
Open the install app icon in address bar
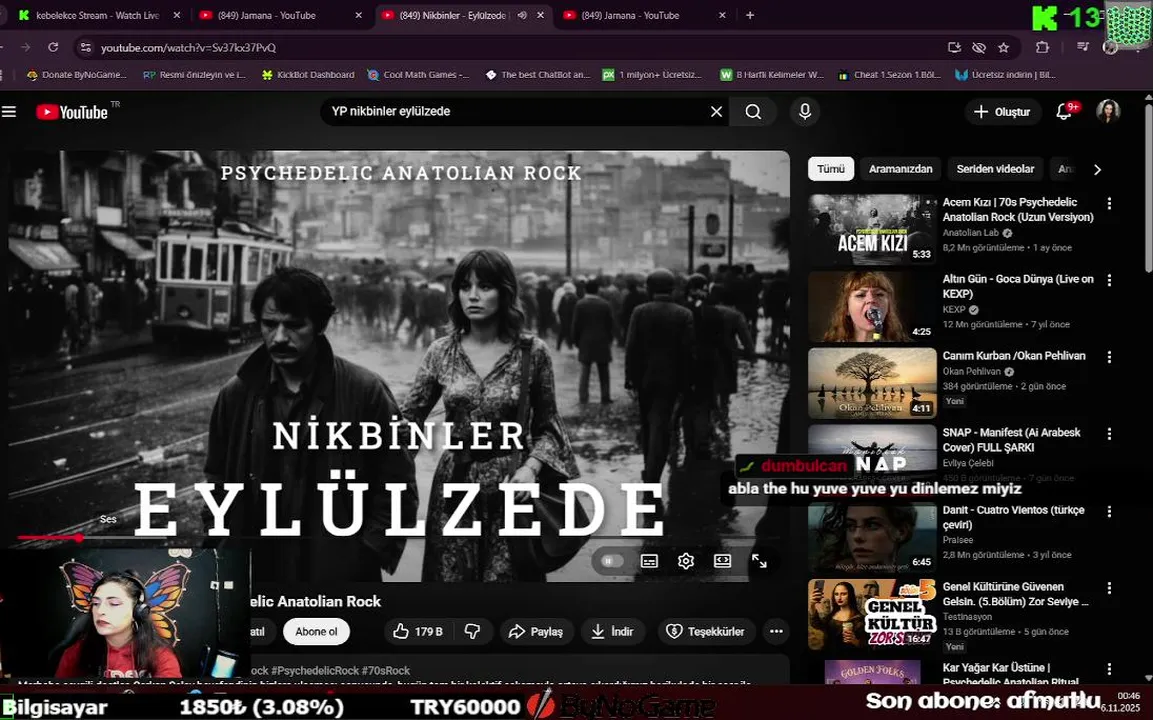(954, 48)
